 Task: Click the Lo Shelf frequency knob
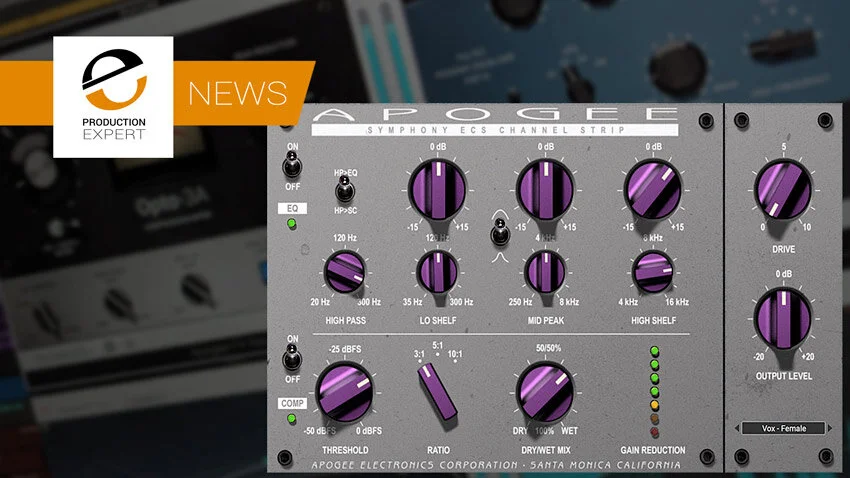point(437,272)
